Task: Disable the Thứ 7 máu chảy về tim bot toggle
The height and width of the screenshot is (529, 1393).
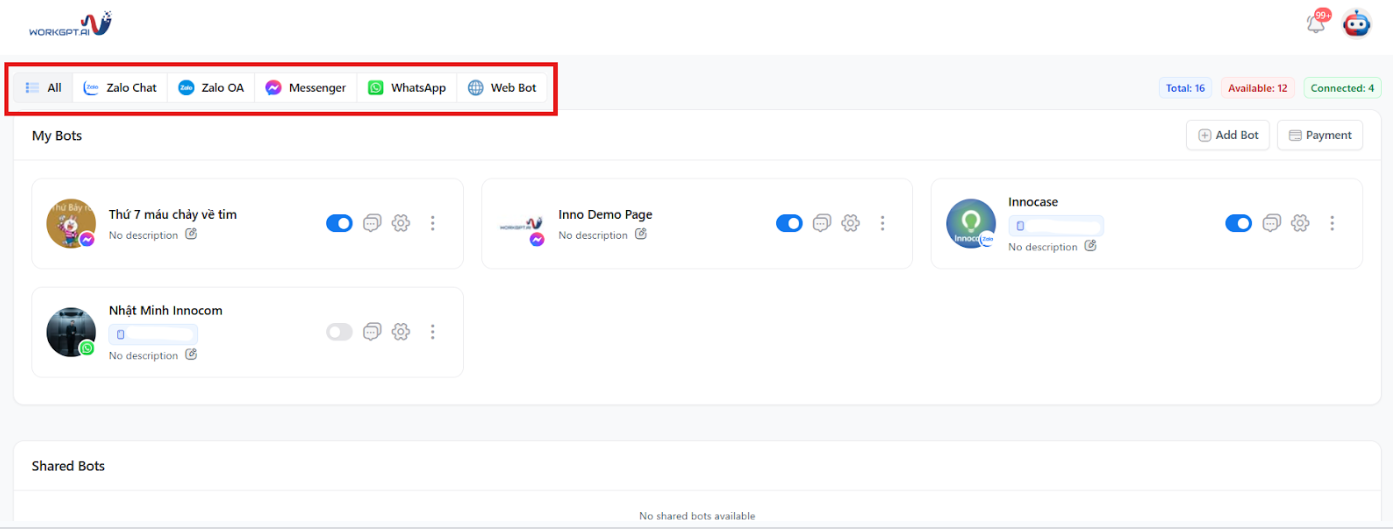Action: pos(339,223)
